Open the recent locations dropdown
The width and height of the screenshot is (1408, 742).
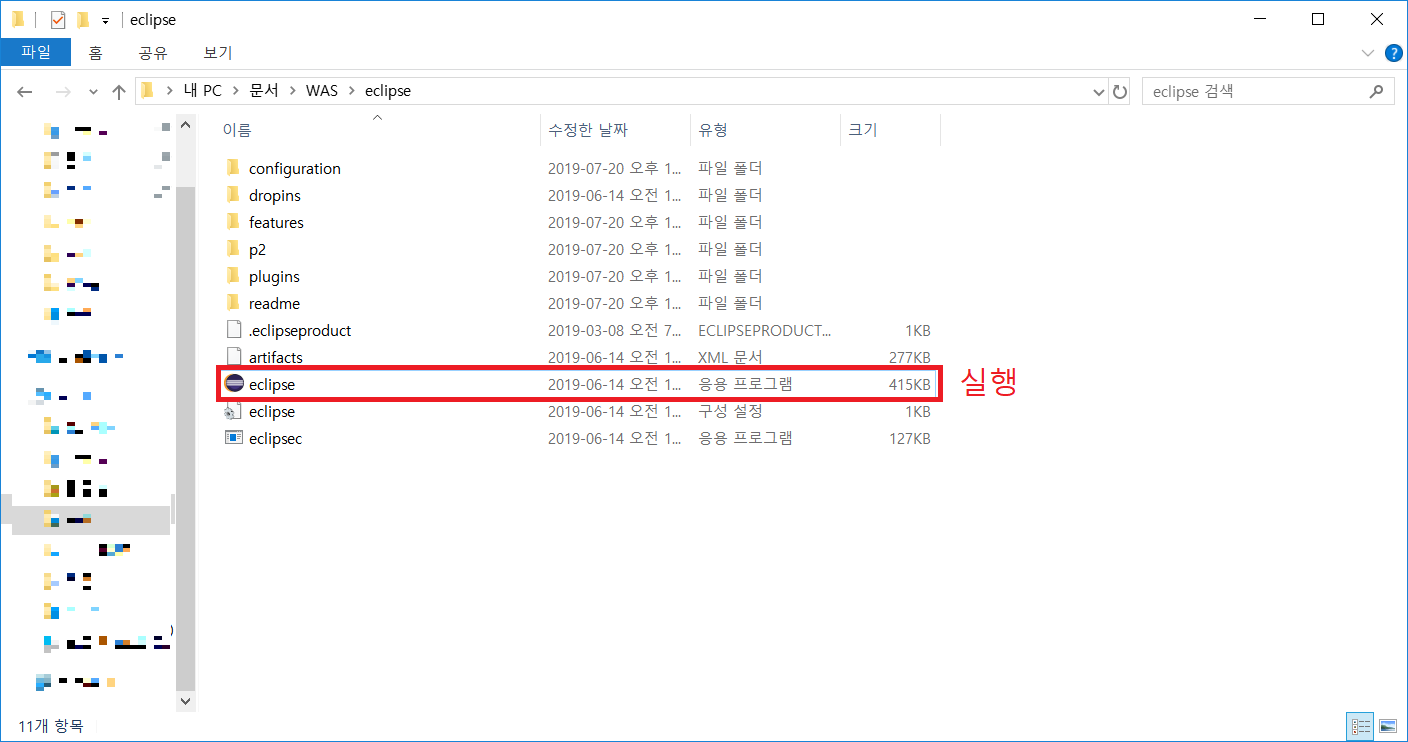pos(93,91)
